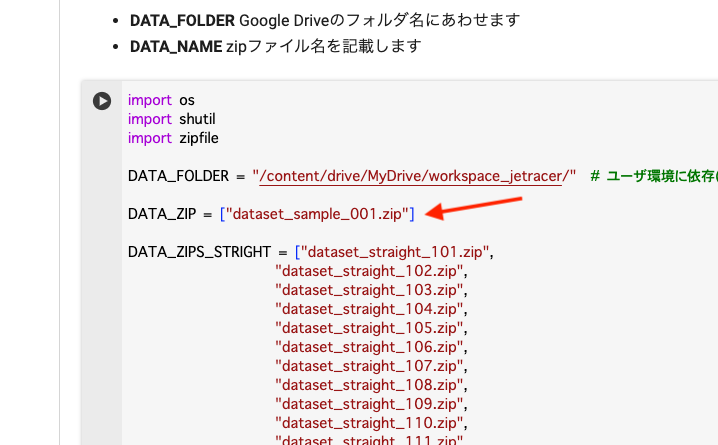718x445 pixels.
Task: Click the DATA_FOLDER path string
Action: 414,176
